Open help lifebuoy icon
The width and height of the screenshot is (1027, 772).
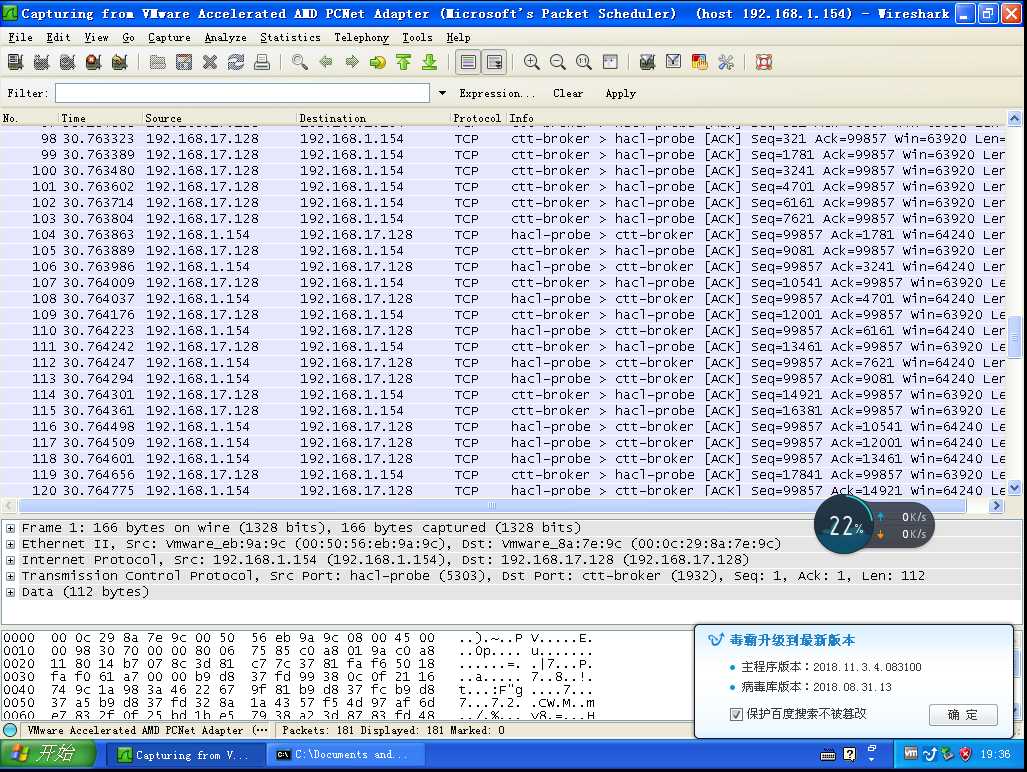coord(764,62)
